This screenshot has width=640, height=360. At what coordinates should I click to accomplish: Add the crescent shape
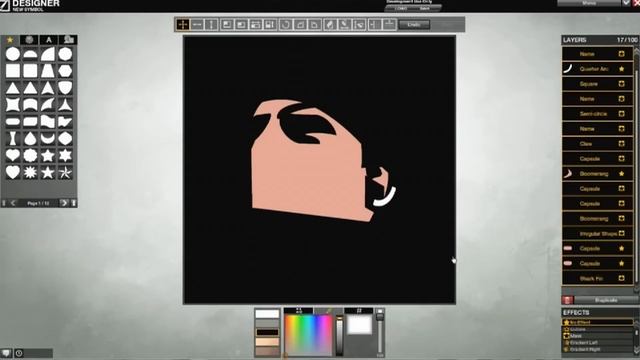click(48, 139)
